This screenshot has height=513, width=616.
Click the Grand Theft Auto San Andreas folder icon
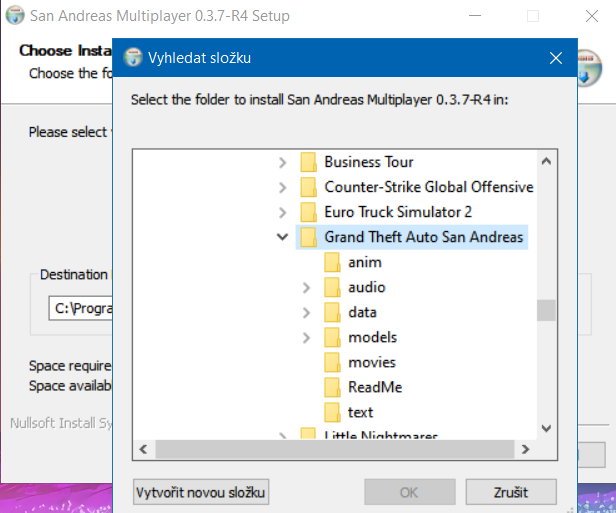308,237
